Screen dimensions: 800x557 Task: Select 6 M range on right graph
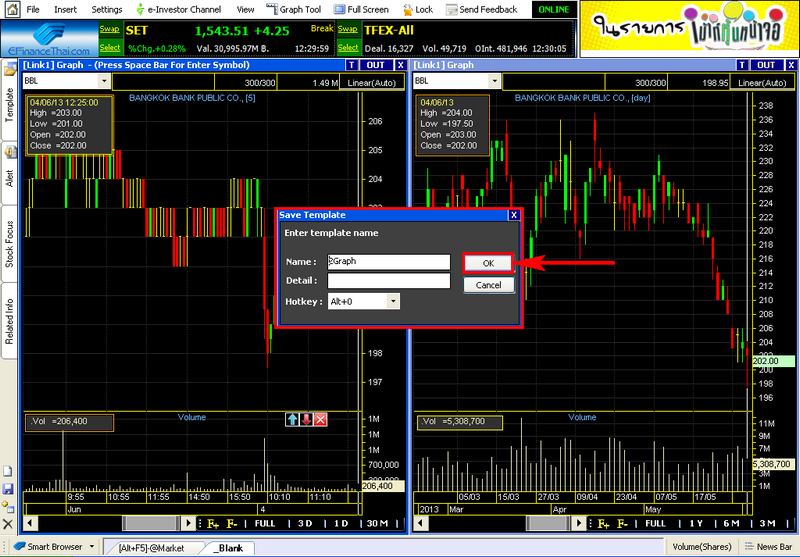coord(731,523)
